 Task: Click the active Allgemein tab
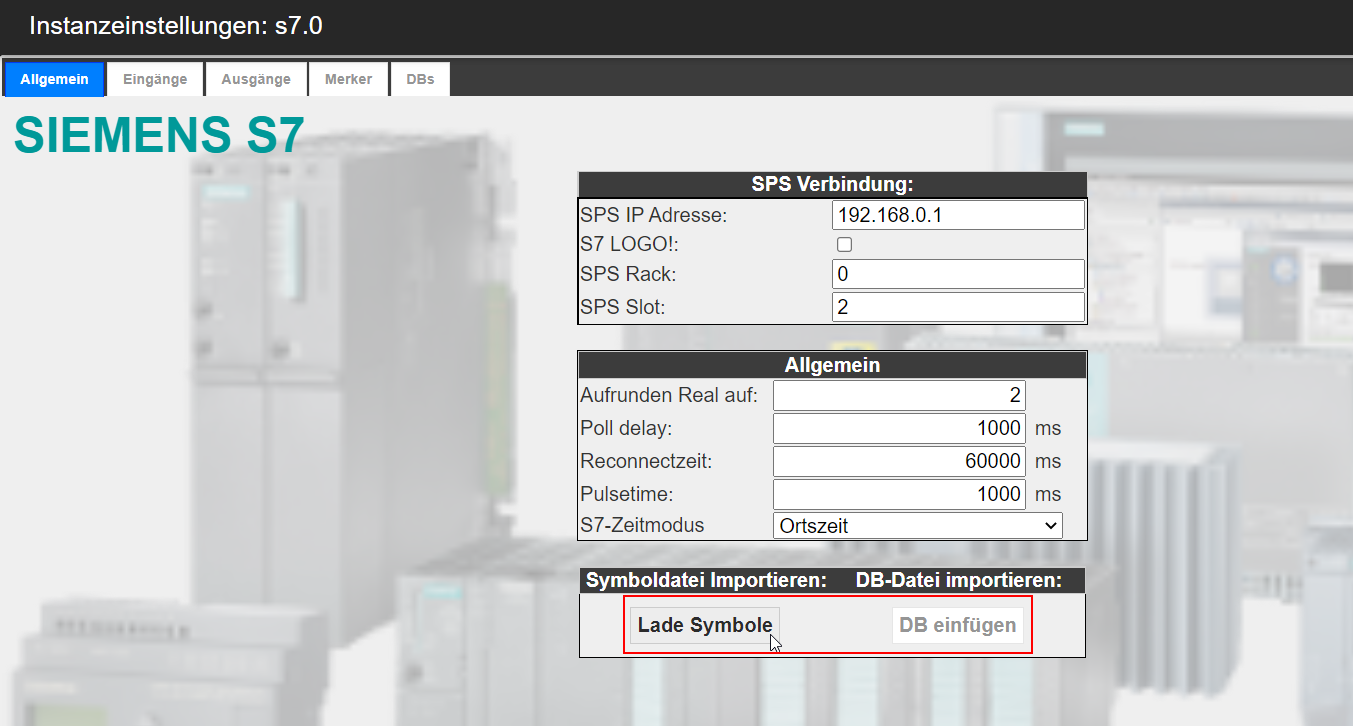pyautogui.click(x=54, y=79)
